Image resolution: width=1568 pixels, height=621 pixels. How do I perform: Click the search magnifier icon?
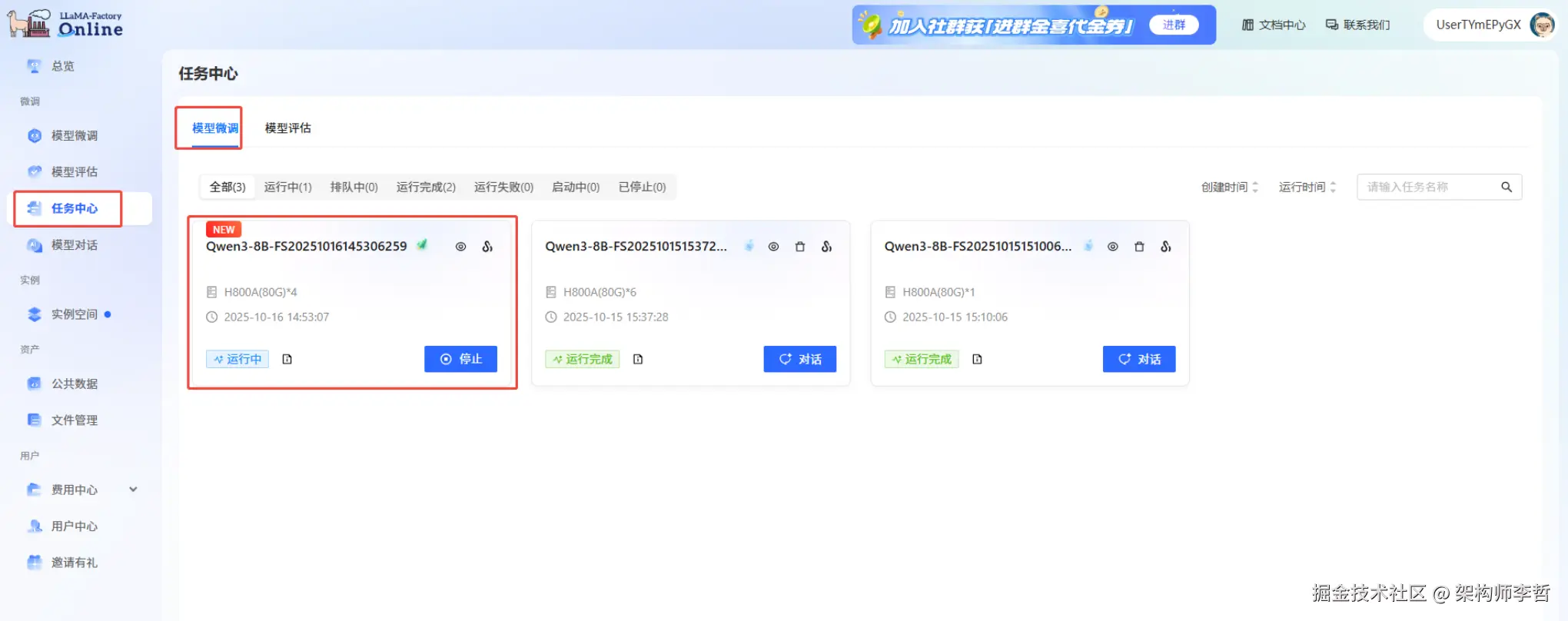coord(1507,187)
